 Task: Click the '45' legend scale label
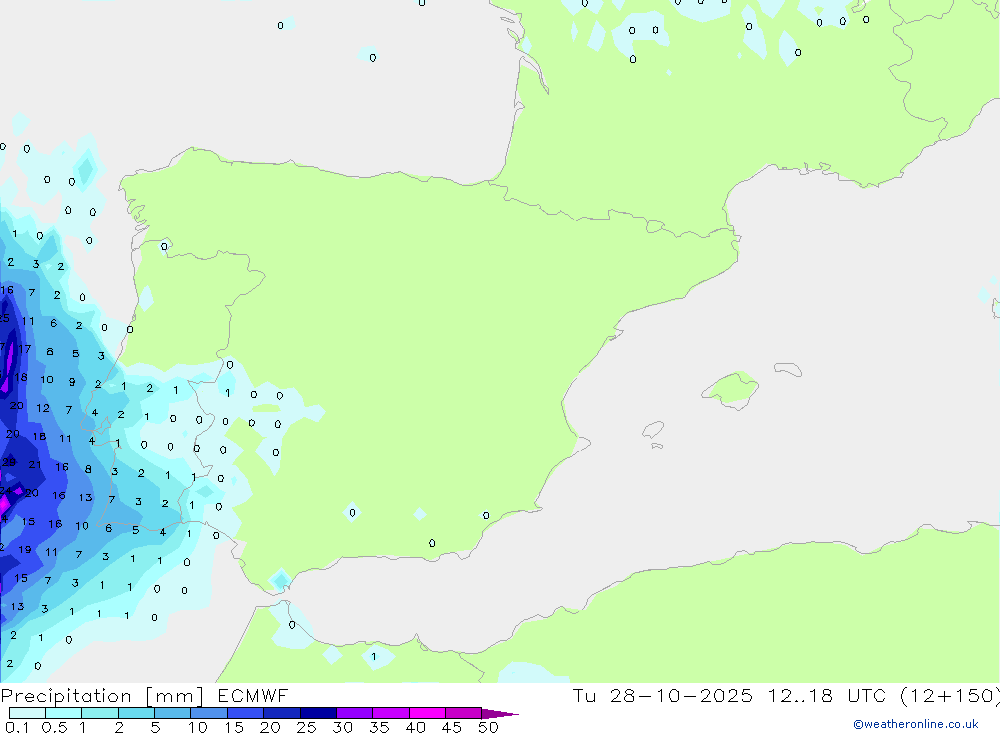click(452, 727)
